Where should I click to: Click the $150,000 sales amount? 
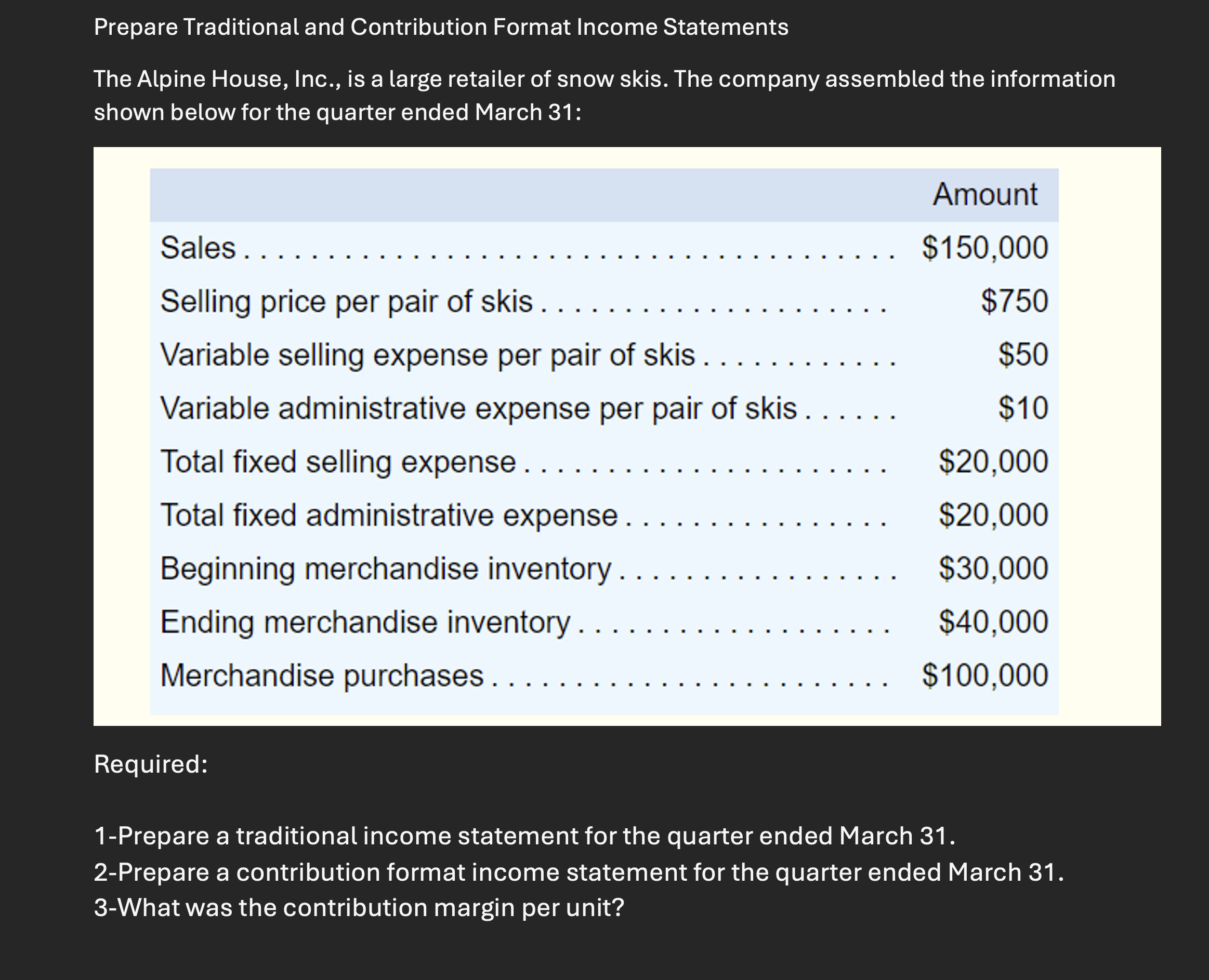(985, 248)
